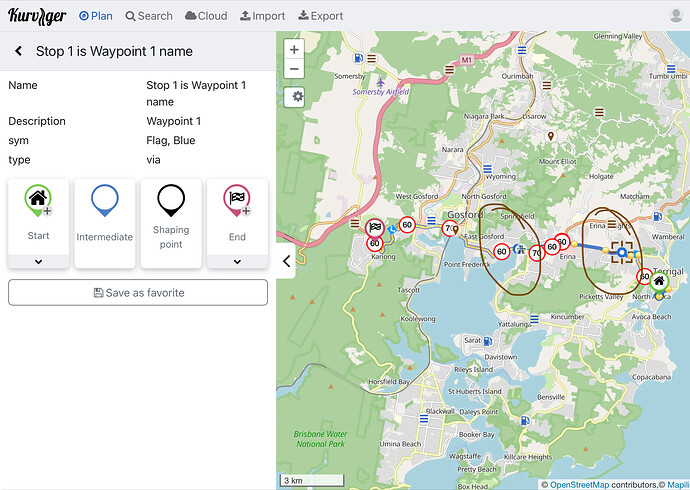The height and width of the screenshot is (490, 690).
Task: Zoom in on the map
Action: 294,49
